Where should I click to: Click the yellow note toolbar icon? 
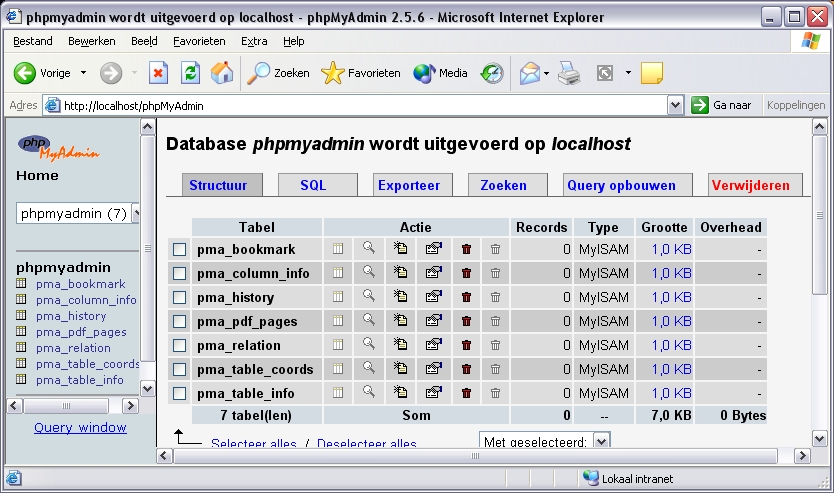click(652, 73)
